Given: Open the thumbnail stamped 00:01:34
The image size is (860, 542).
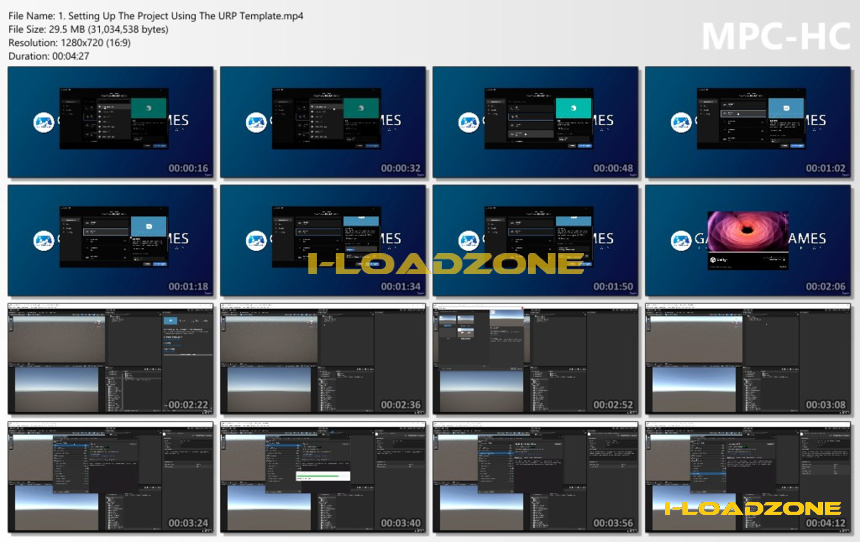Looking at the screenshot, I should pos(322,240).
